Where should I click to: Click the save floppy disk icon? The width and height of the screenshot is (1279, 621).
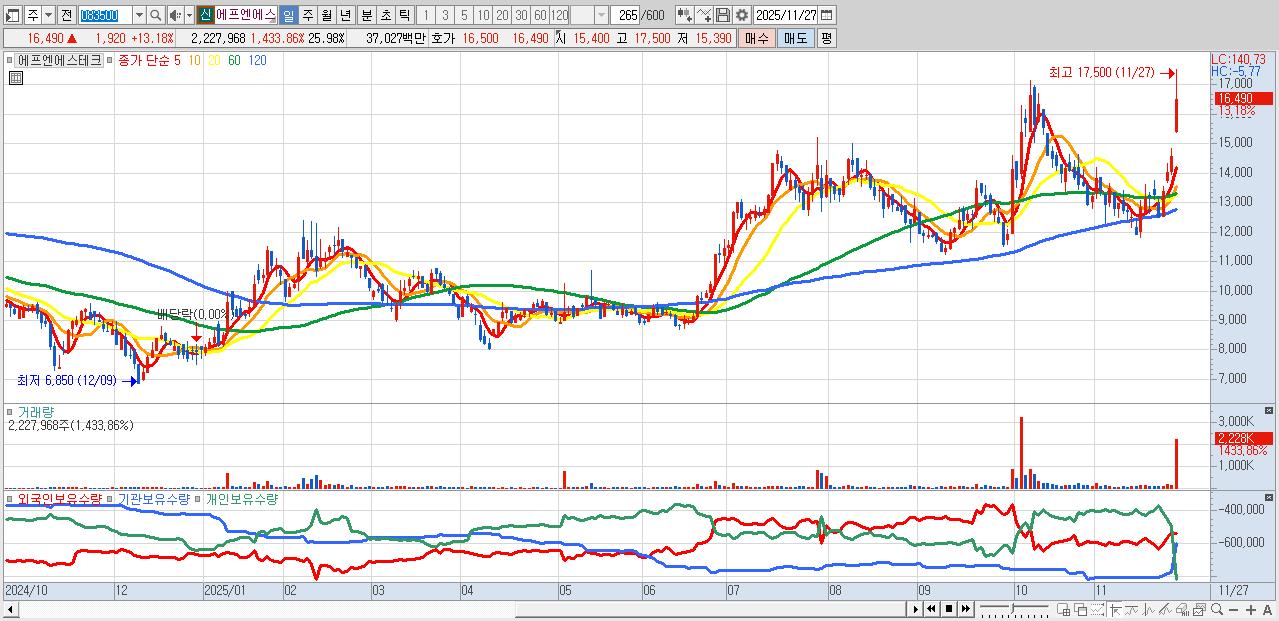coord(722,15)
